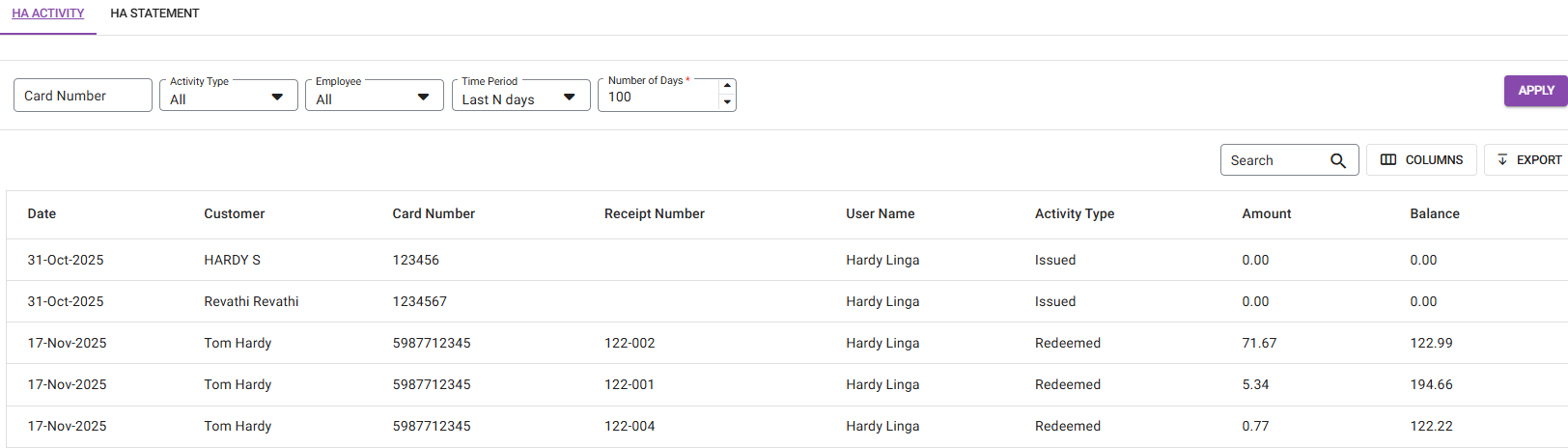Image resolution: width=1568 pixels, height=448 pixels.
Task: Click the columns icon in the toolbar
Action: (1388, 160)
